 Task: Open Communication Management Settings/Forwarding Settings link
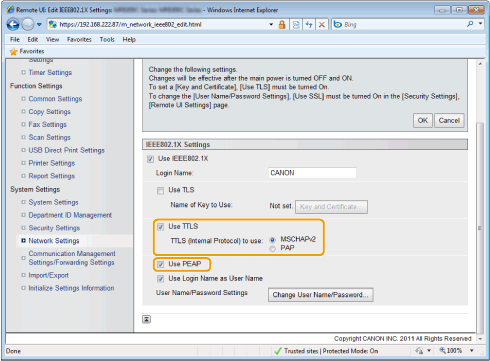(x=72, y=258)
